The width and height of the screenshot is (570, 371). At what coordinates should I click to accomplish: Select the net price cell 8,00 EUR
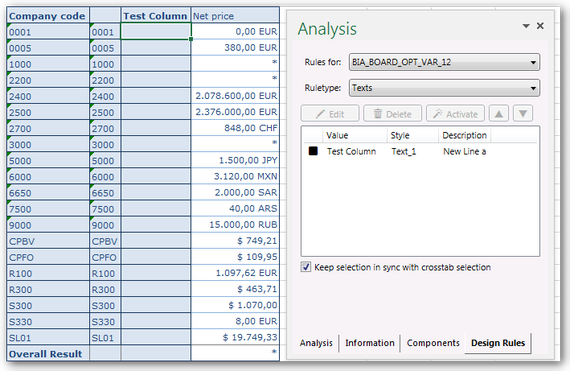[x=235, y=321]
